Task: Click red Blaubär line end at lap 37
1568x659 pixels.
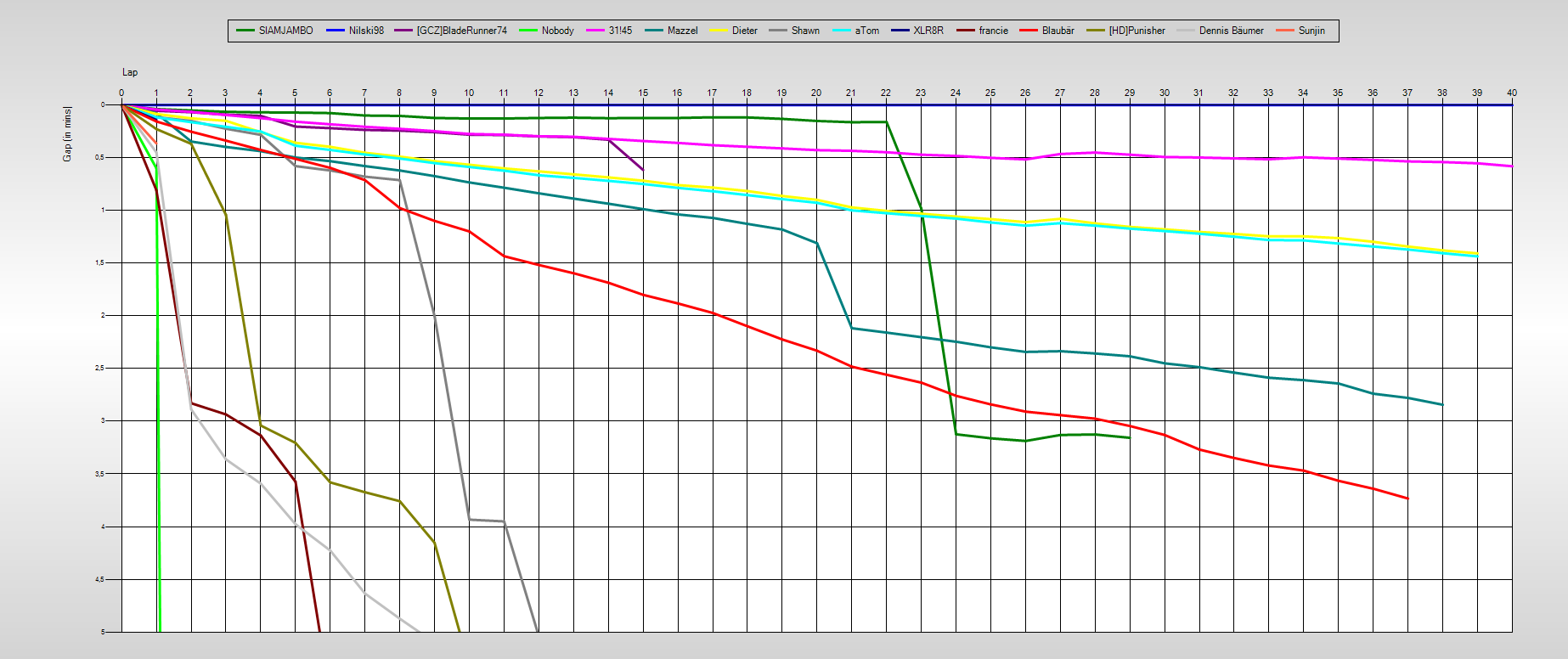Action: [1407, 498]
